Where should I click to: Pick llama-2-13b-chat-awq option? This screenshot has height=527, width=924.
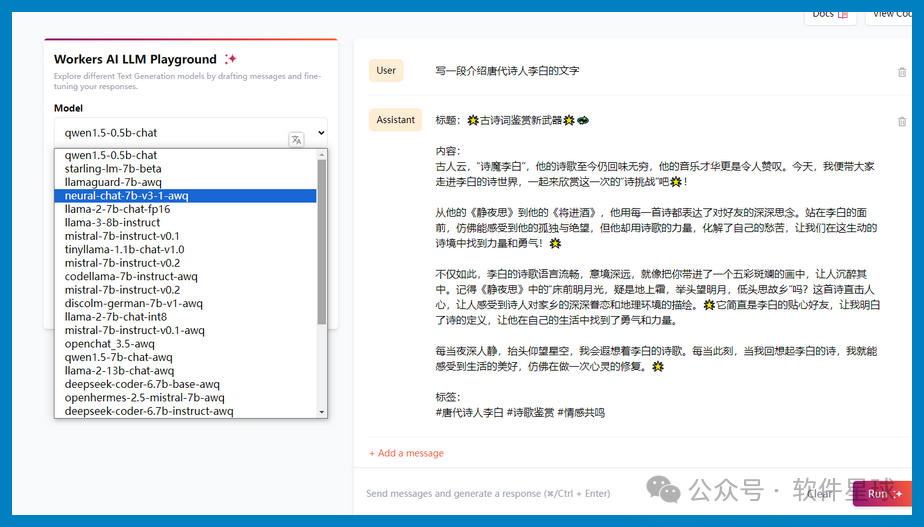185,371
